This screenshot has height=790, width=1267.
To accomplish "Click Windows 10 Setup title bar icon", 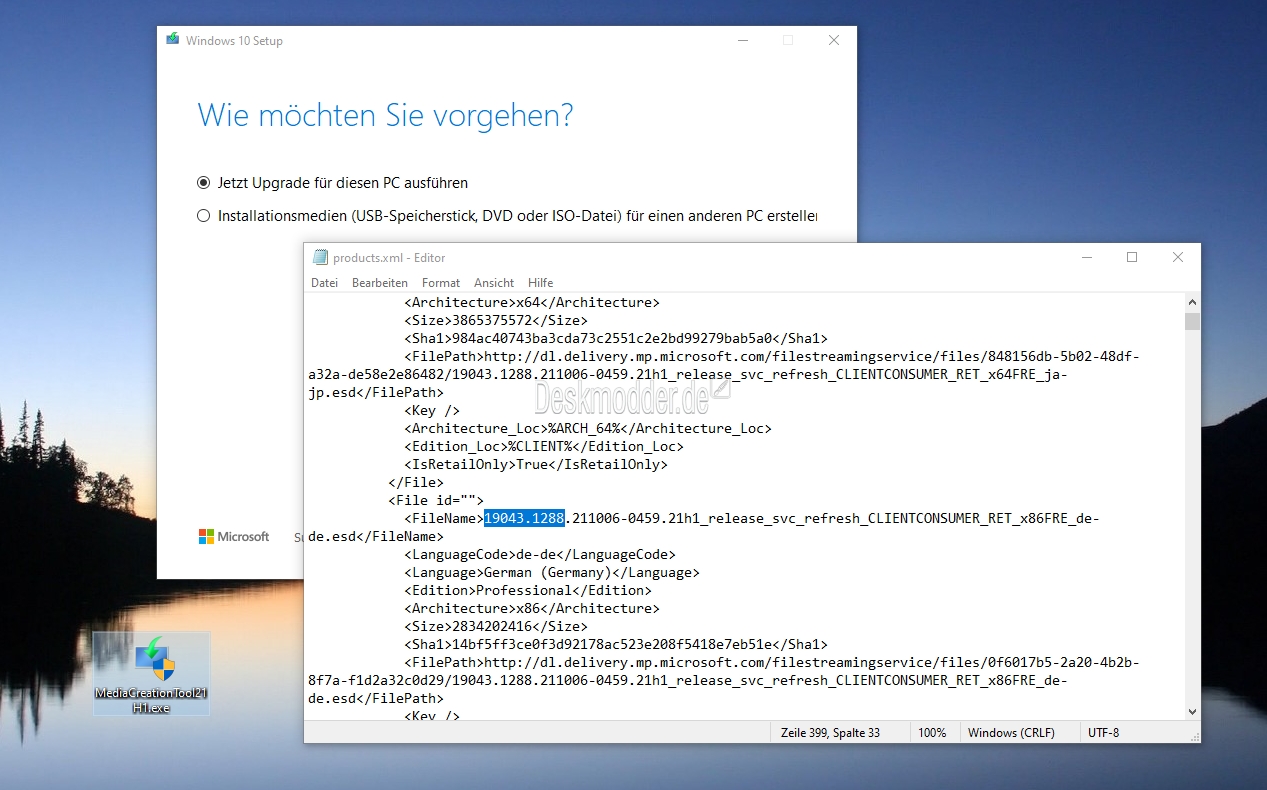I will click(x=173, y=40).
